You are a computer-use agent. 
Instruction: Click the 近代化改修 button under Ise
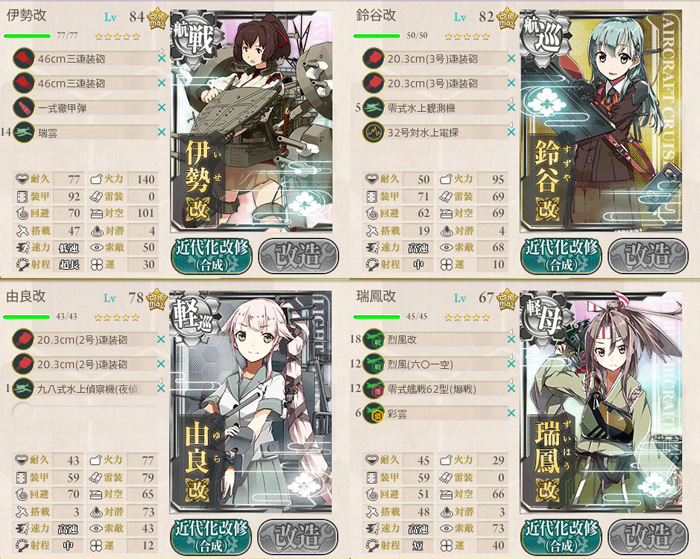point(212,256)
